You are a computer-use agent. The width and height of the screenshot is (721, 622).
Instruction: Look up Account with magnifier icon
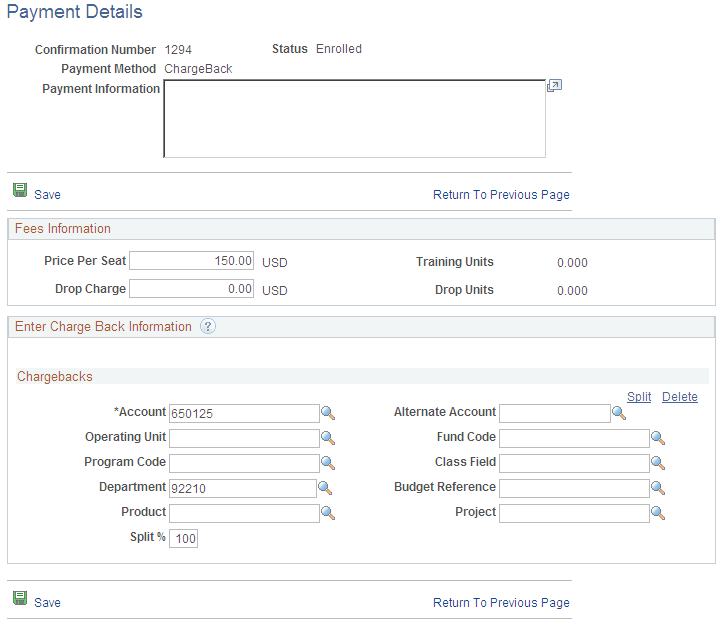(x=328, y=413)
